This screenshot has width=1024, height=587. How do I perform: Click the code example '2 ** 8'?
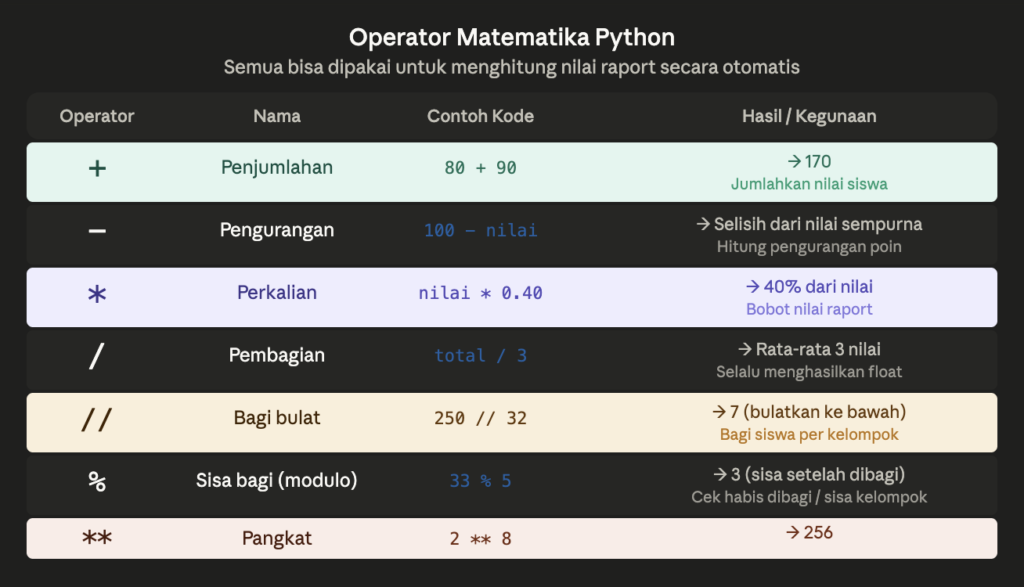pyautogui.click(x=480, y=539)
